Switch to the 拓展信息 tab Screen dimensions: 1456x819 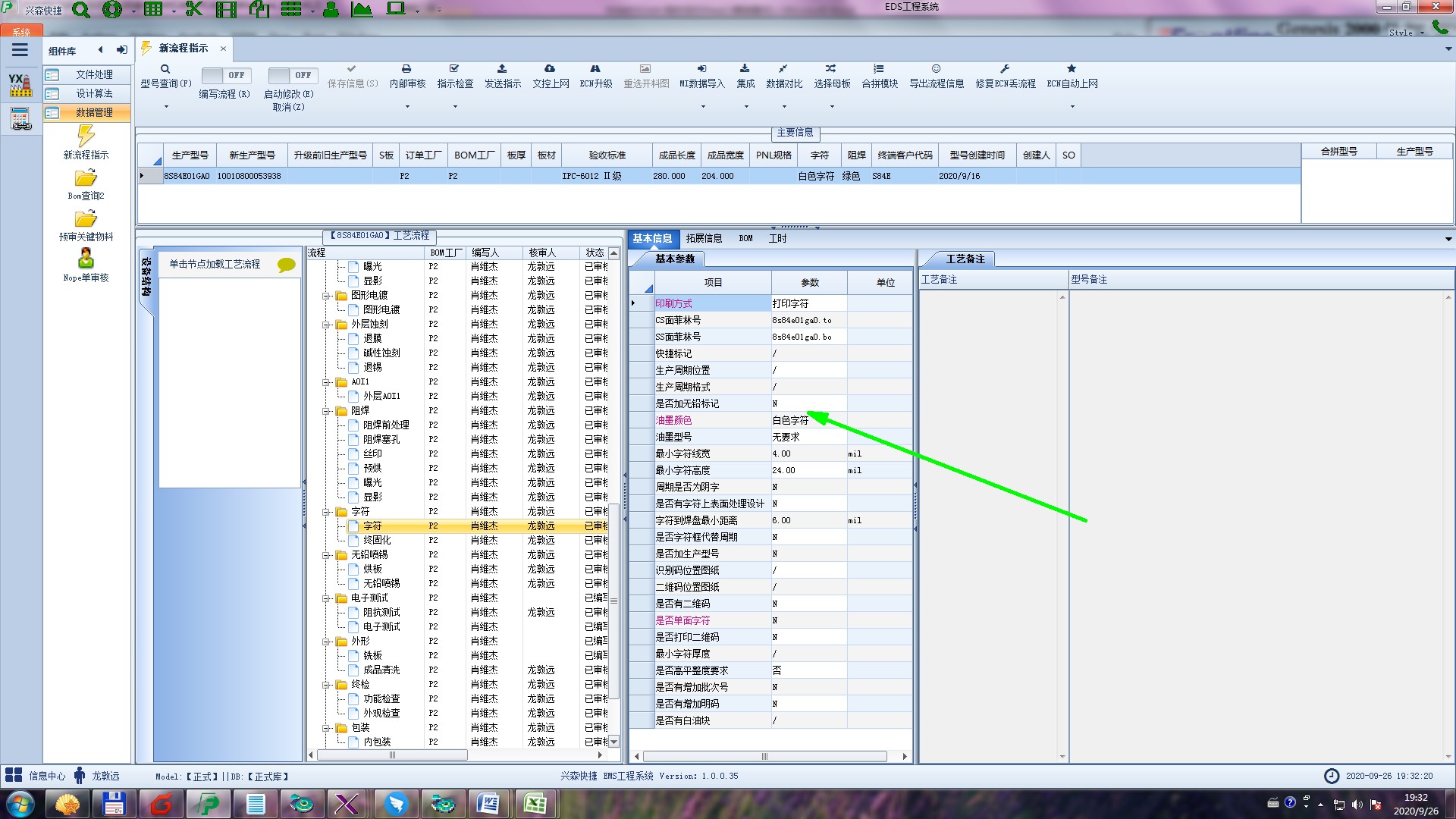(x=704, y=238)
